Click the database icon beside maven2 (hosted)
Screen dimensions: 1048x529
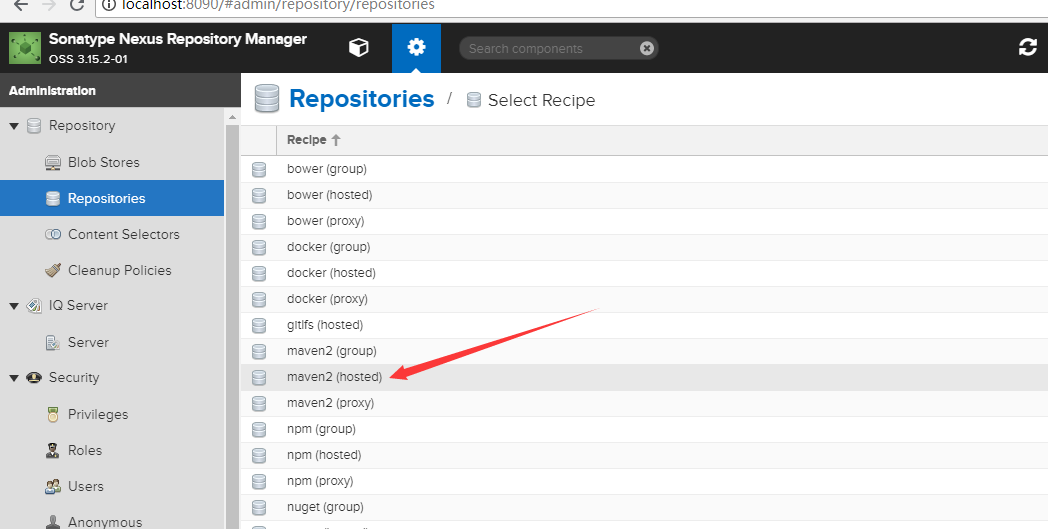click(x=259, y=377)
